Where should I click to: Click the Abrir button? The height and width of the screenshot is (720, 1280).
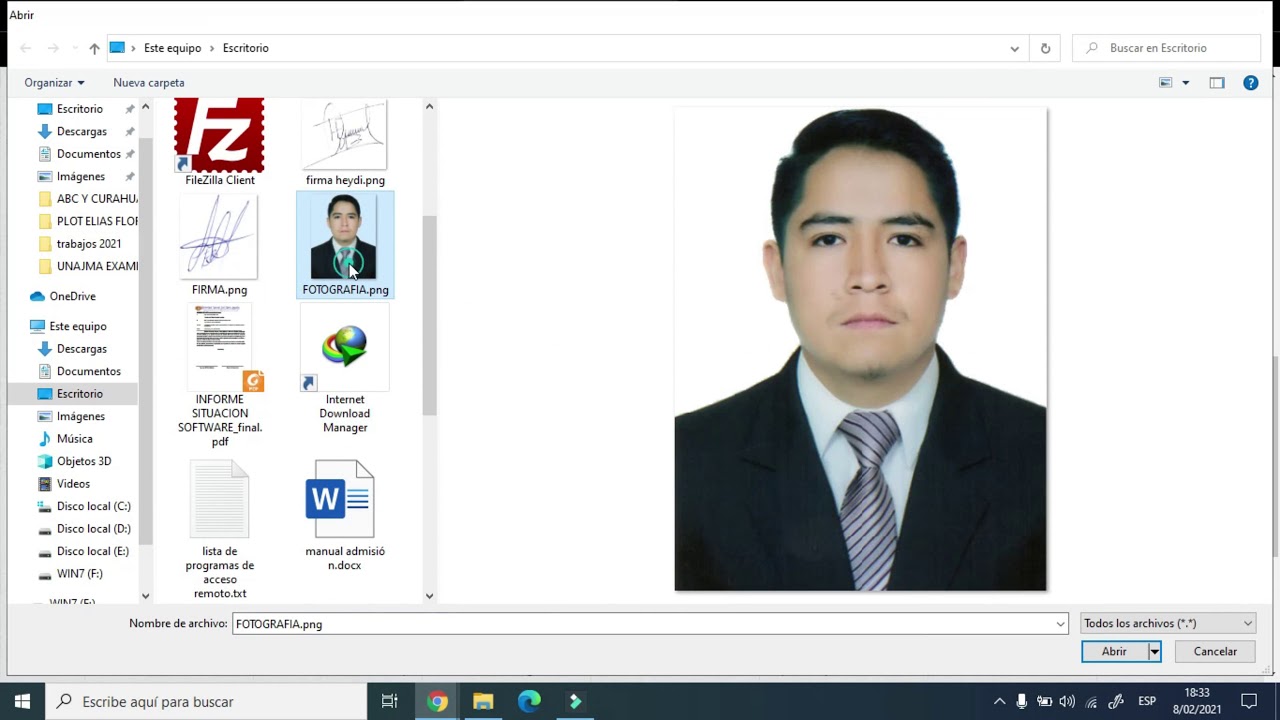click(1114, 652)
